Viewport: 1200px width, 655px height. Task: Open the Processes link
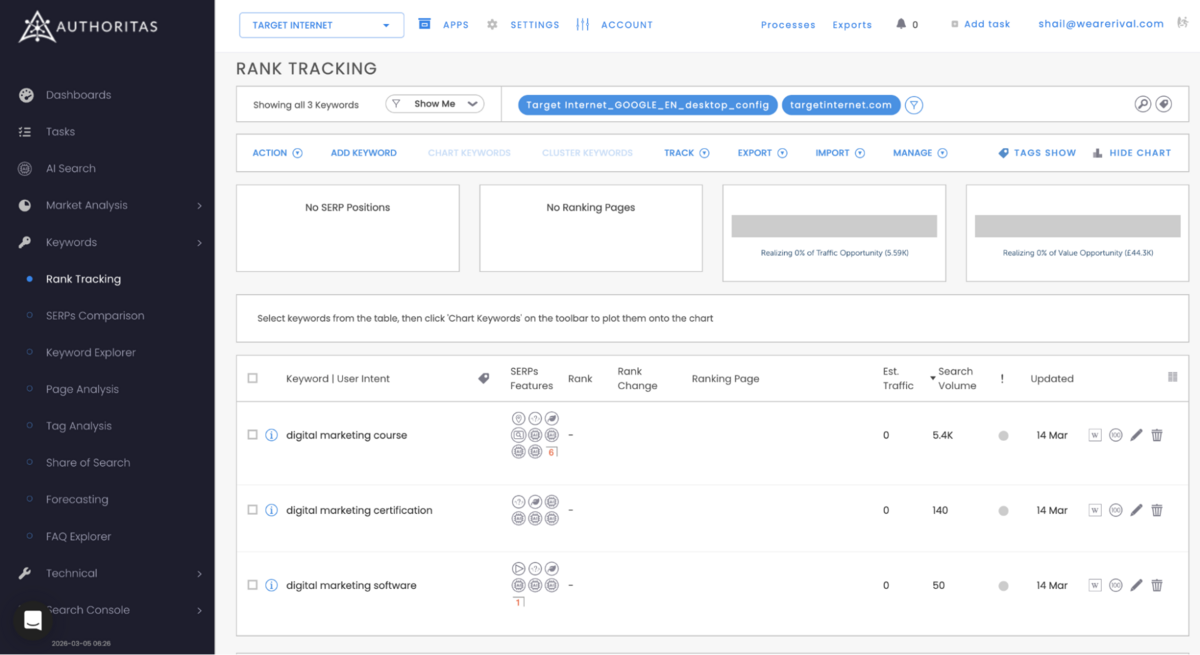[x=788, y=25]
